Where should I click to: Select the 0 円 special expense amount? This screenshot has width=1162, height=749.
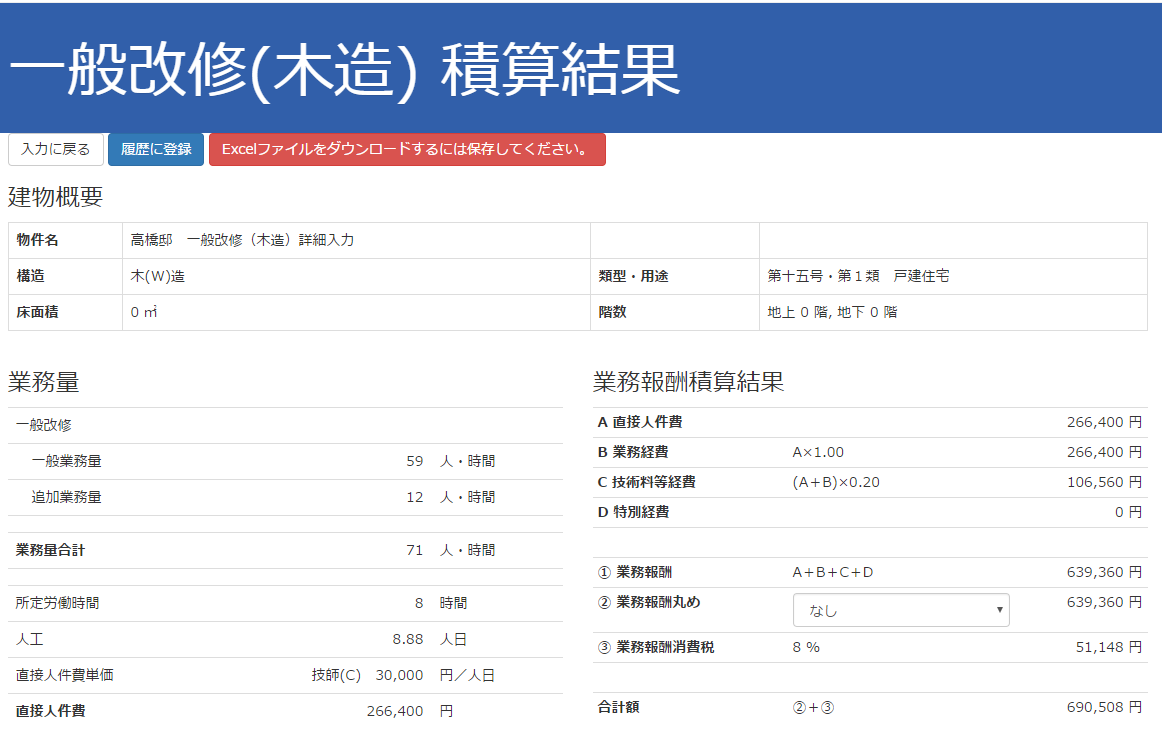click(x=1129, y=512)
